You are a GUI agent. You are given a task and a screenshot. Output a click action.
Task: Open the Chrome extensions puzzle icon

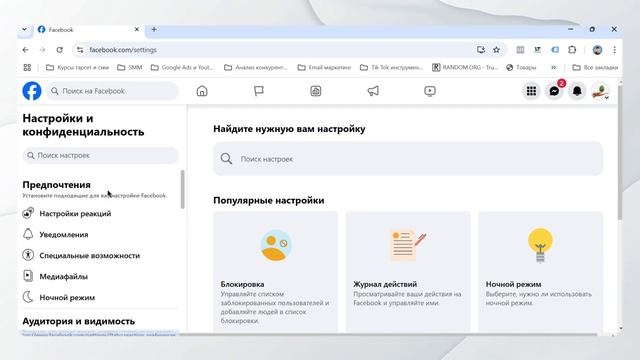click(x=572, y=50)
